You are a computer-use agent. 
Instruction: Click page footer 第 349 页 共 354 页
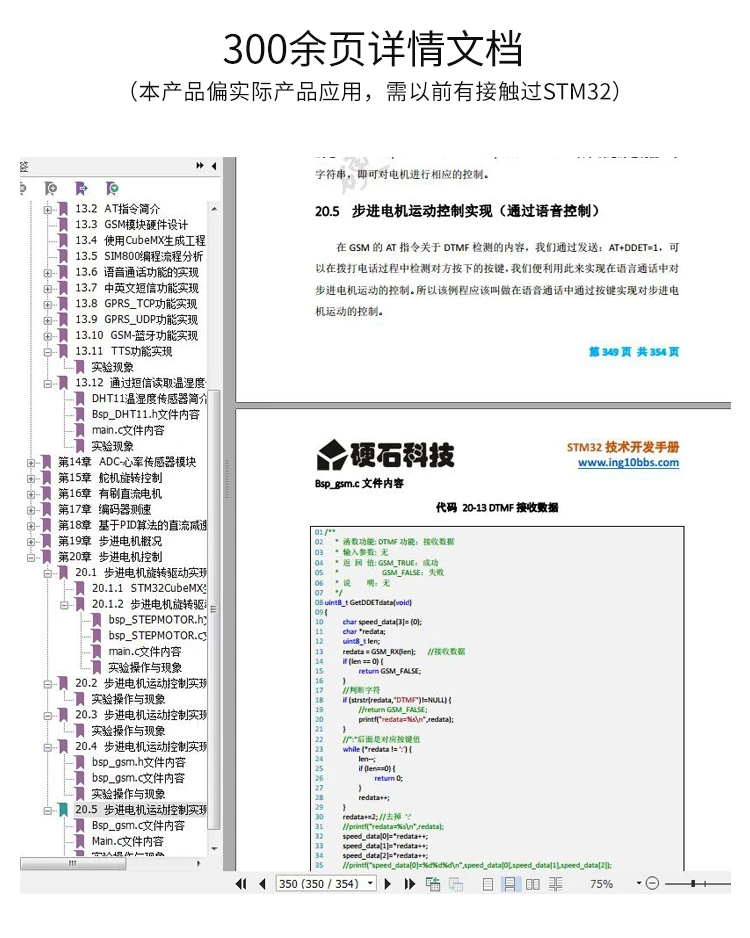coord(634,352)
